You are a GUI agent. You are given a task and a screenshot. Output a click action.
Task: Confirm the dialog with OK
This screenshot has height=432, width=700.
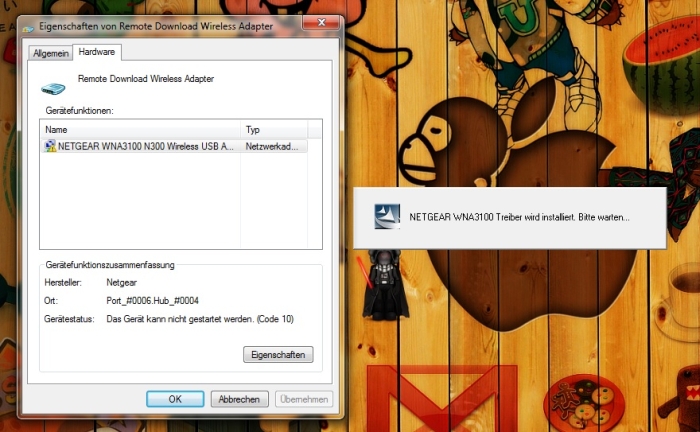pyautogui.click(x=175, y=399)
